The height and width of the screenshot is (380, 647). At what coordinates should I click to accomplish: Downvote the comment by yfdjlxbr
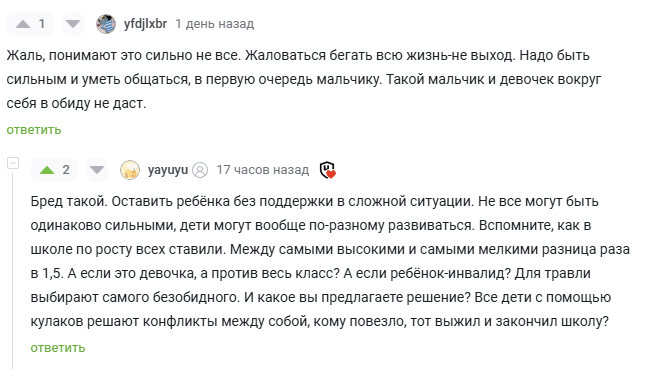(73, 24)
